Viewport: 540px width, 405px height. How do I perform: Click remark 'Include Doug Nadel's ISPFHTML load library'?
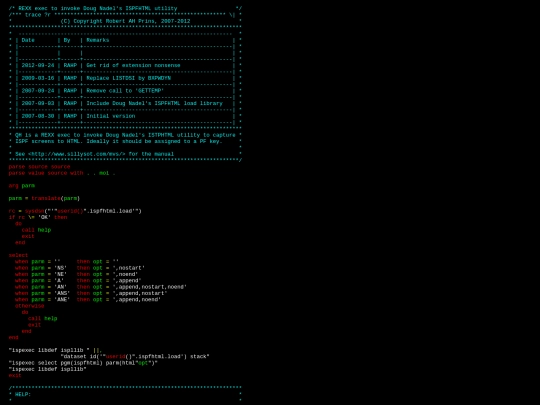(155, 103)
